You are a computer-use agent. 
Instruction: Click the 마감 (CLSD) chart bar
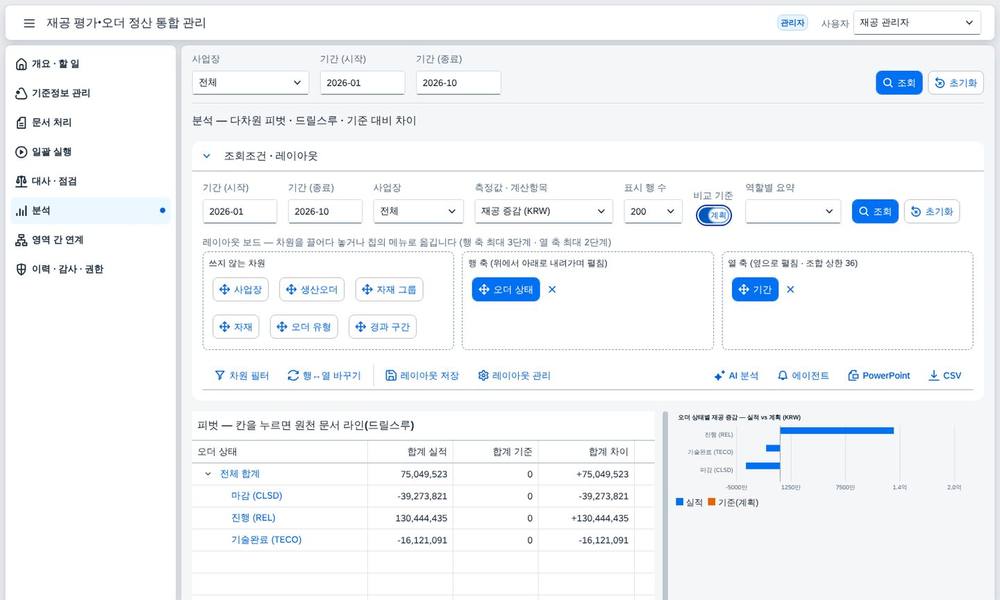click(x=763, y=465)
